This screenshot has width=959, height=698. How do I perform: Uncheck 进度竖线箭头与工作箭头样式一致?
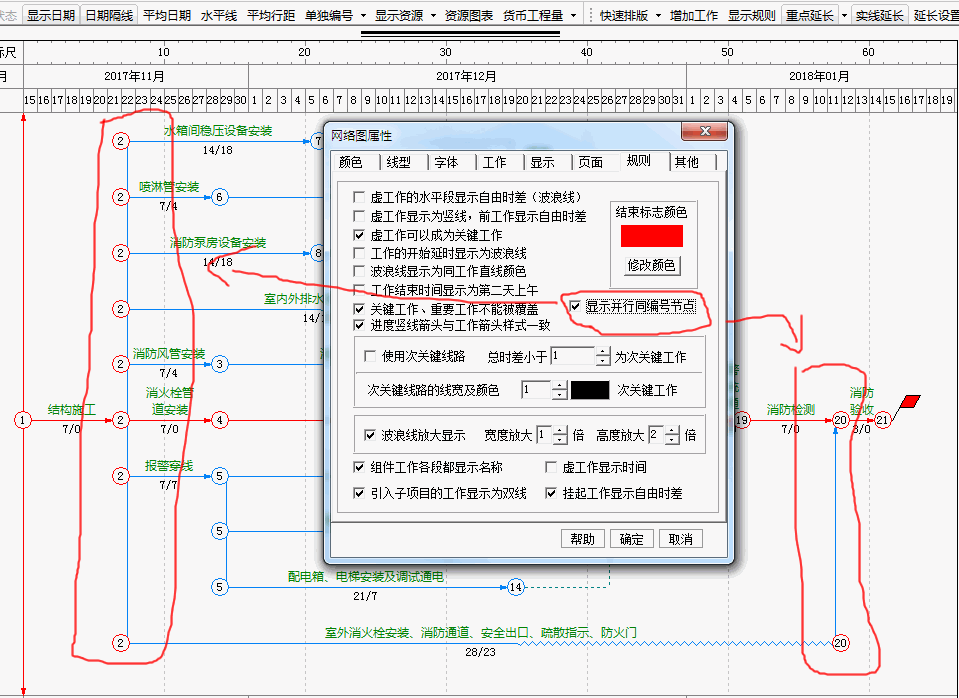359,325
